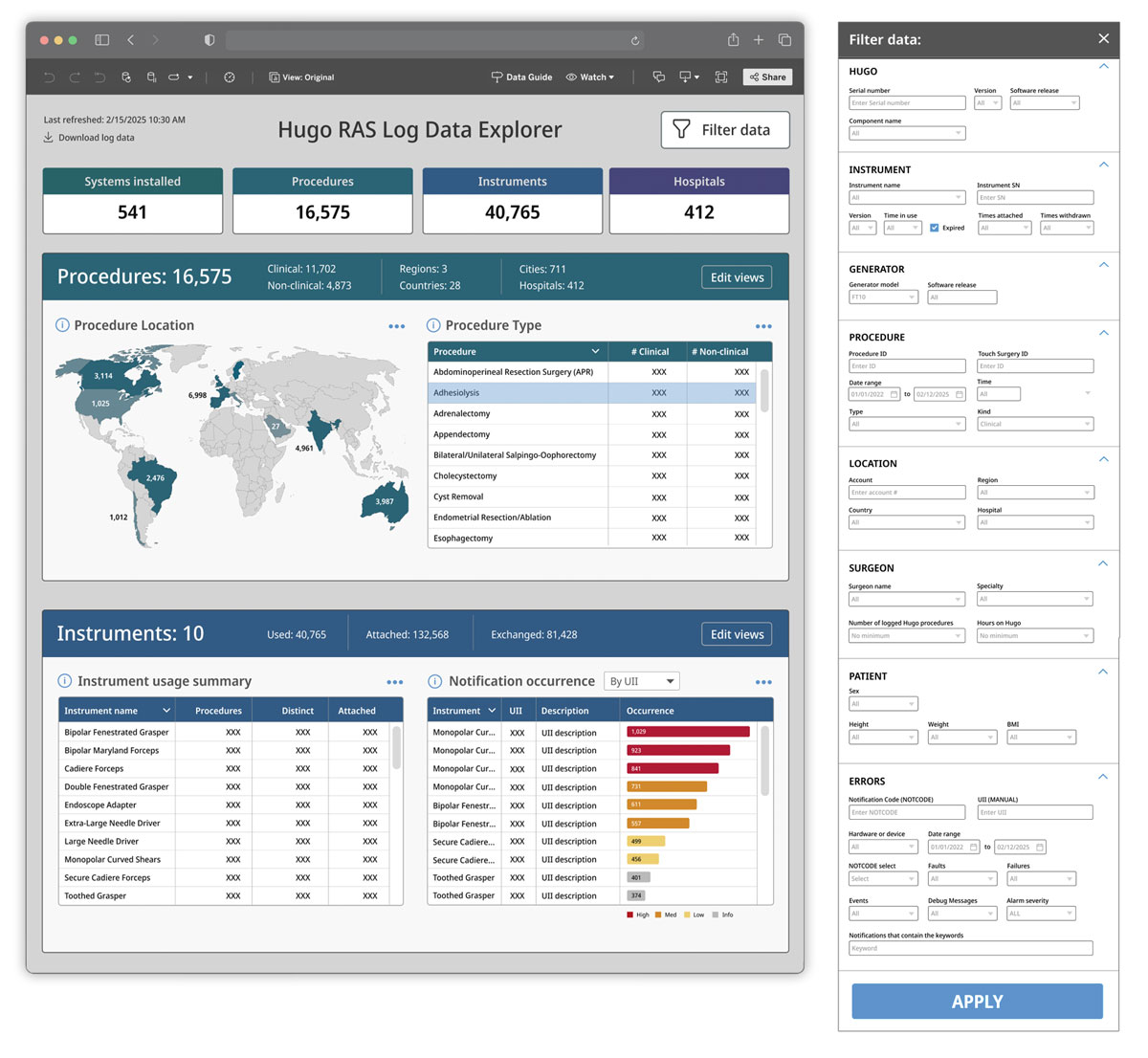1148x1058 pixels.
Task: Undo the last dashboard action
Action: click(x=50, y=77)
